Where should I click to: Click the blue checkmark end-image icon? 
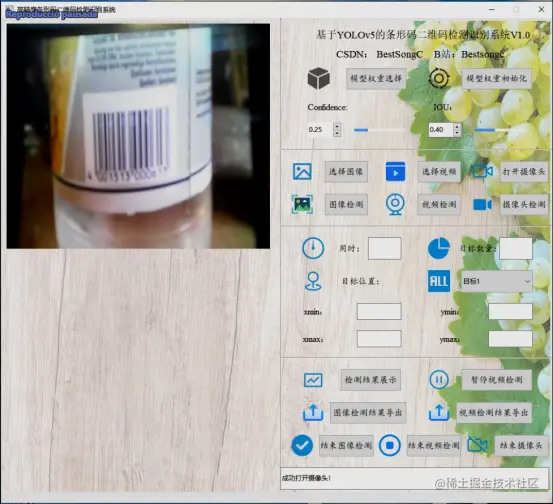[302, 445]
